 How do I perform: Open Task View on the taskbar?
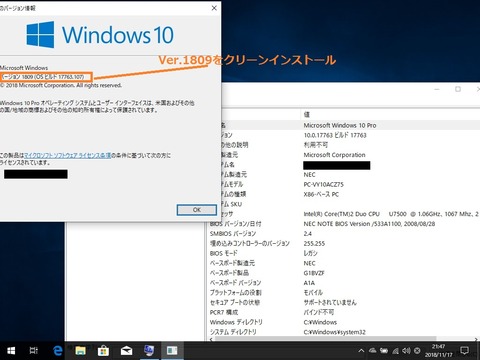[x=34, y=351]
